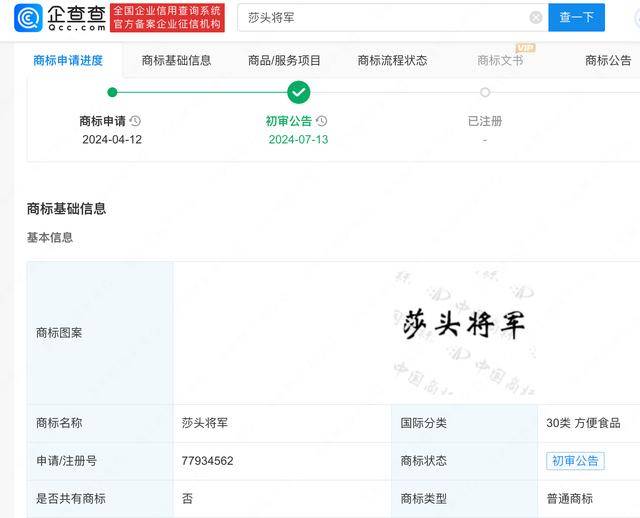The width and height of the screenshot is (640, 518).
Task: Click the green checkmark progress node
Action: click(x=298, y=92)
